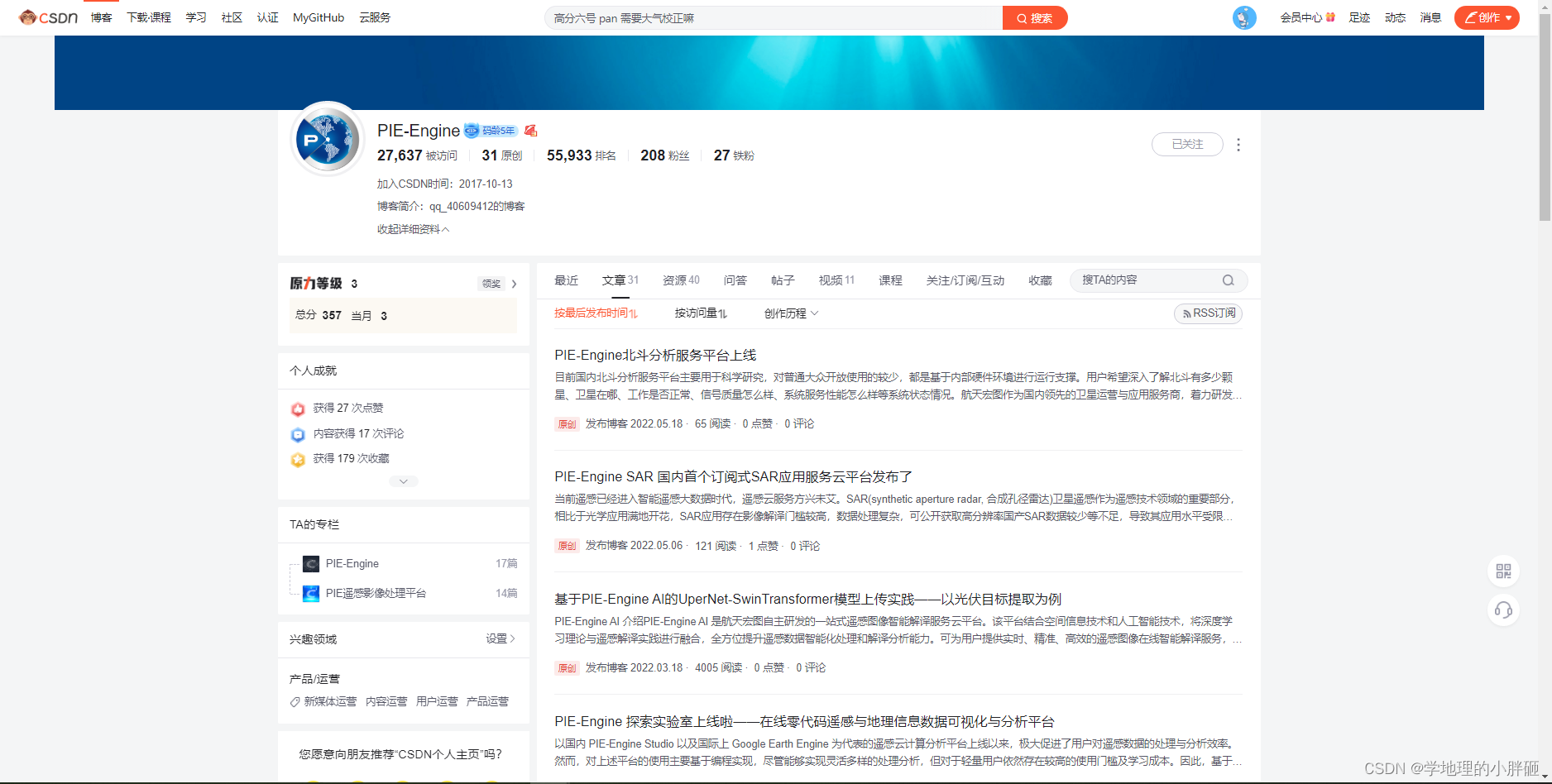Switch to the 视频 11 tab
Image resolution: width=1552 pixels, height=784 pixels.
click(836, 280)
